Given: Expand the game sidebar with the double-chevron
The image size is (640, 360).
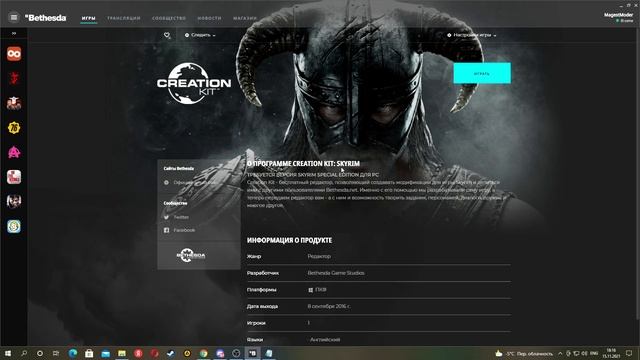Looking at the screenshot, I should tap(14, 33).
